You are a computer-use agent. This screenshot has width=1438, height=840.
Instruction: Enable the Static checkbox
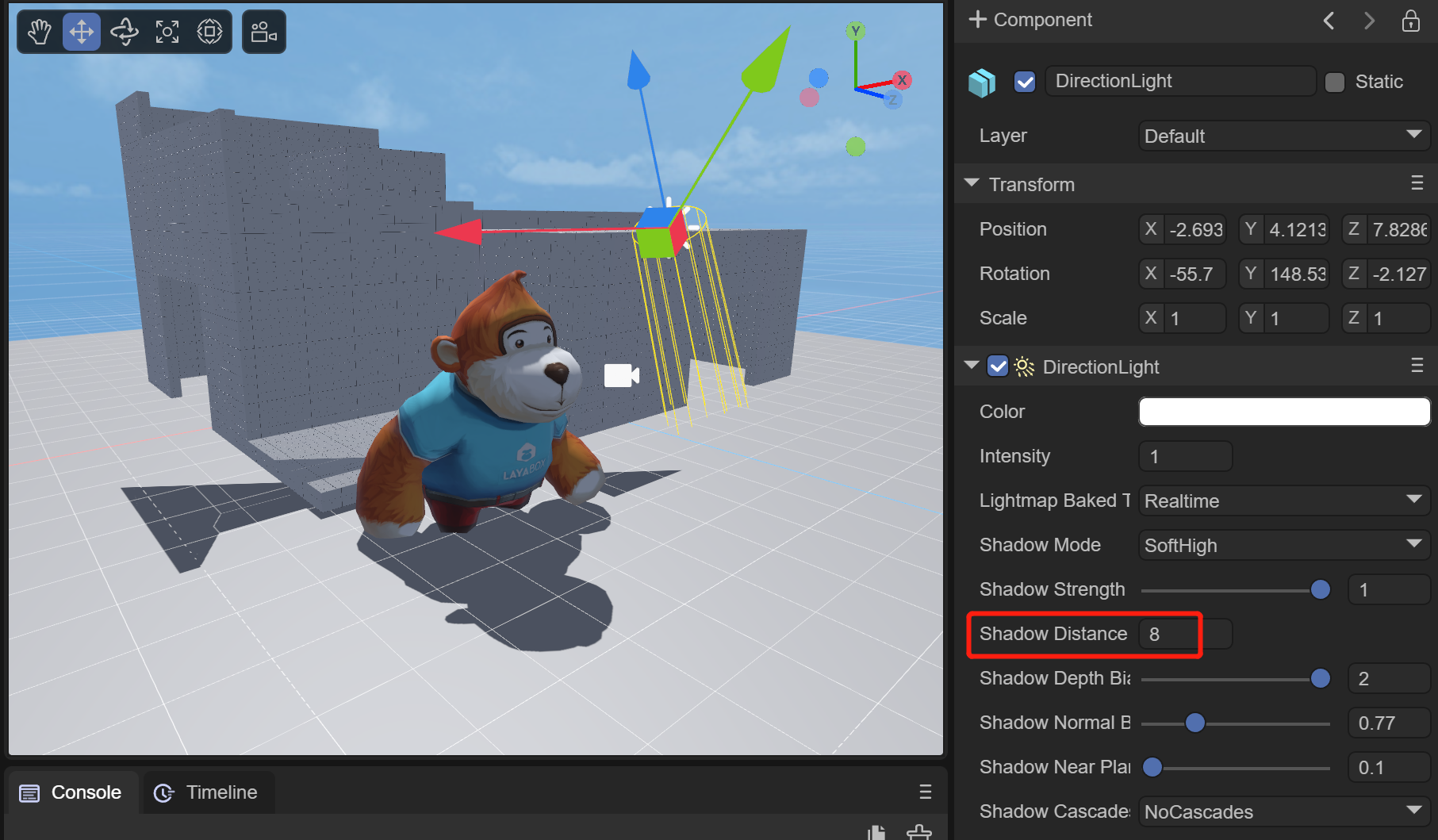click(1335, 82)
